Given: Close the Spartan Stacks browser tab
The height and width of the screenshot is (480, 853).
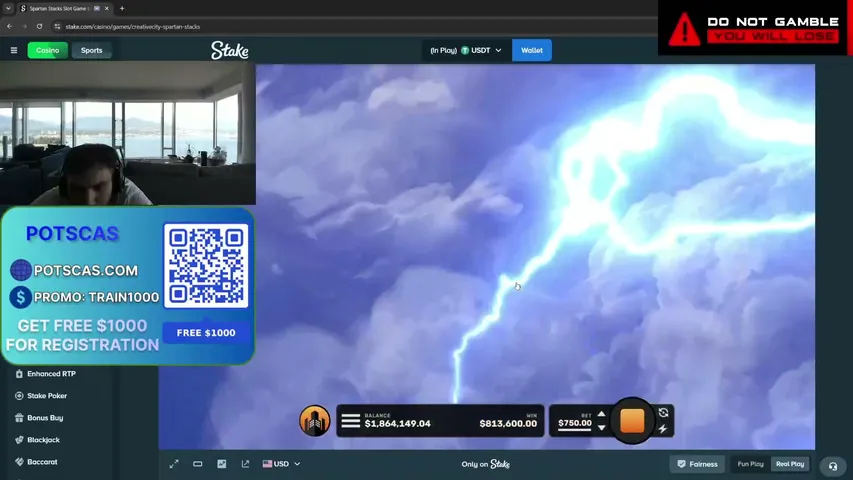Looking at the screenshot, I should pyautogui.click(x=107, y=9).
